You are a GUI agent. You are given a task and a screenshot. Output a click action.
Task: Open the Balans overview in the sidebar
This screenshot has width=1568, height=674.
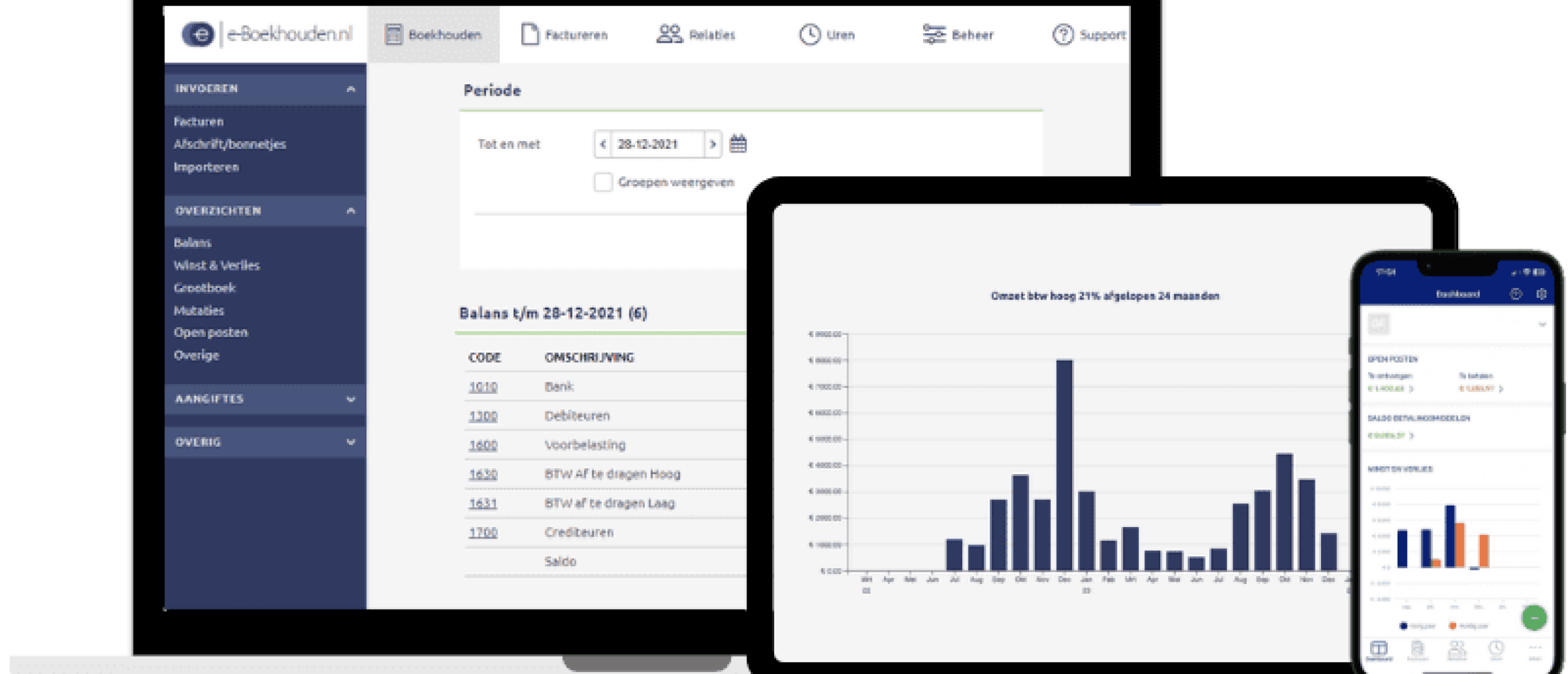(x=192, y=243)
